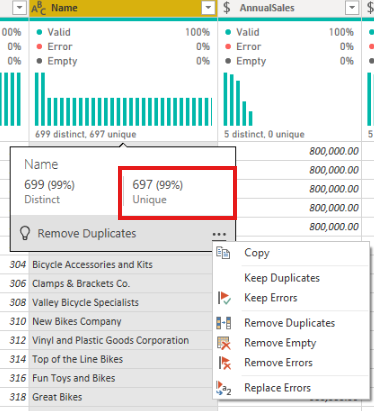Open the AnnualSales column filter dropdown
This screenshot has height=411, width=374.
point(352,8)
